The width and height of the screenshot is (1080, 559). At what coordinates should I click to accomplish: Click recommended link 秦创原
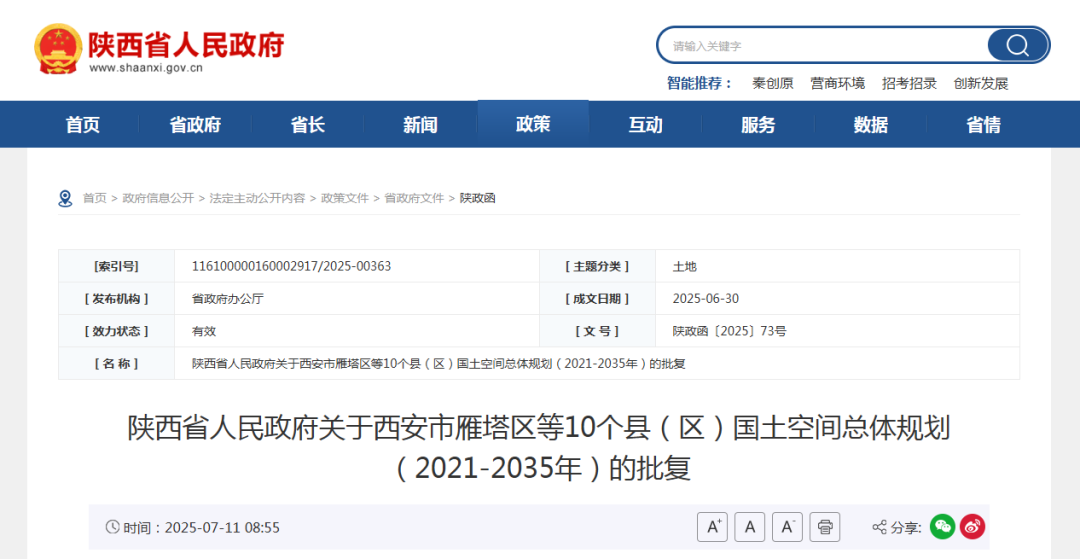(x=773, y=83)
